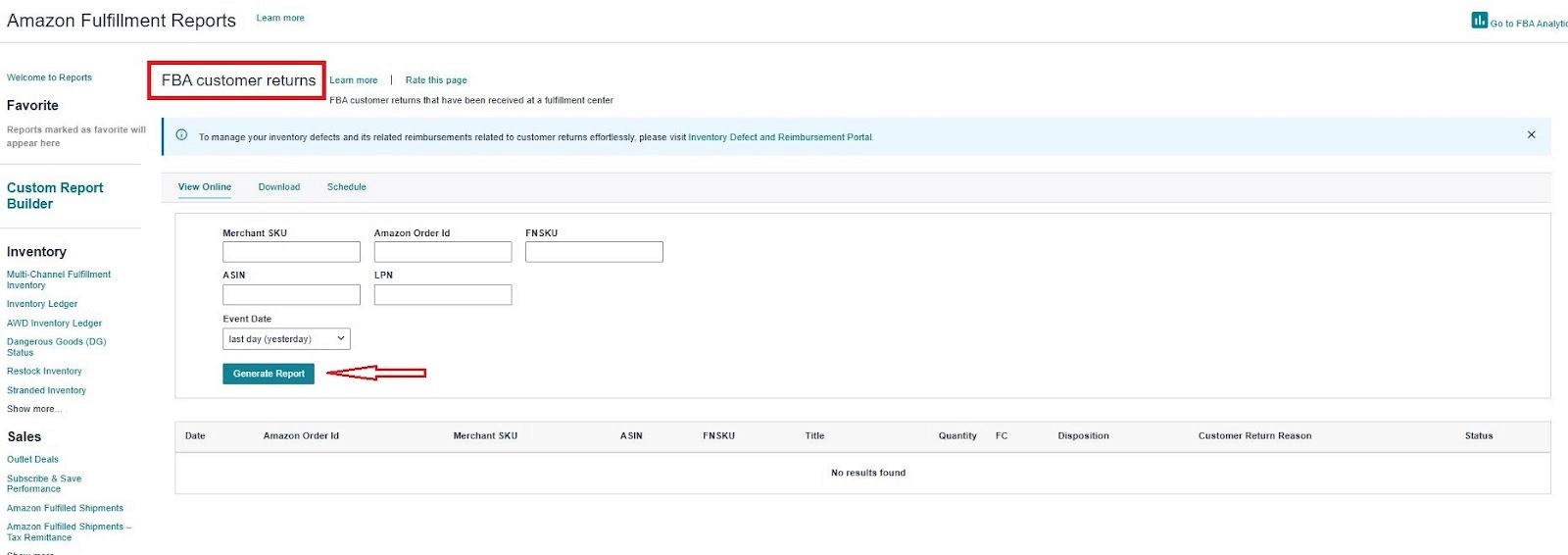Switch to the View Online tab
The height and width of the screenshot is (555, 1568).
tap(205, 186)
